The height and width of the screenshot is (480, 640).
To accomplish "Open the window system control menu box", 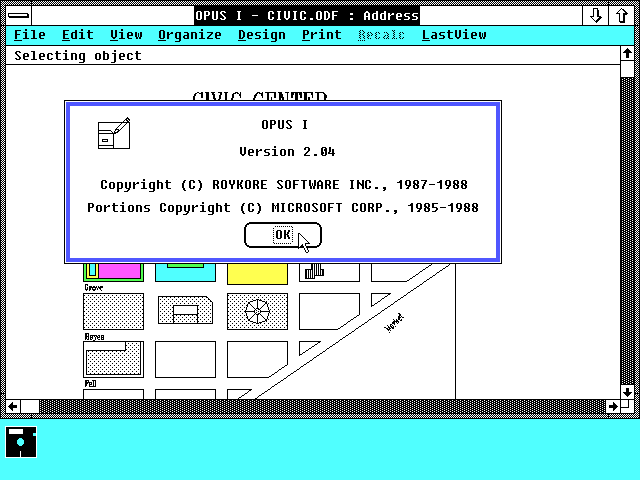I will (19, 16).
